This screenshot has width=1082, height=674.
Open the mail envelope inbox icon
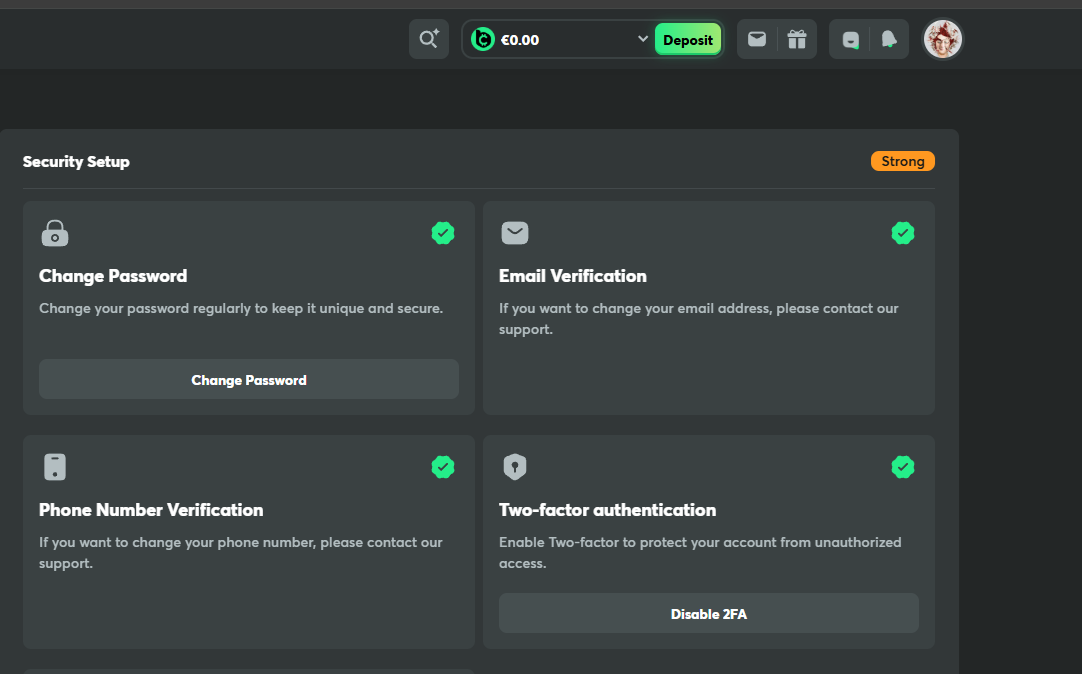pos(757,39)
